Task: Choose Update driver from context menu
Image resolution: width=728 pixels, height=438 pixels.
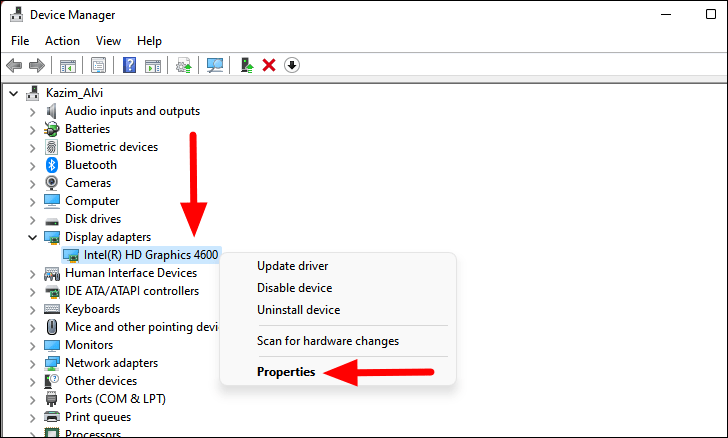Action: click(292, 266)
